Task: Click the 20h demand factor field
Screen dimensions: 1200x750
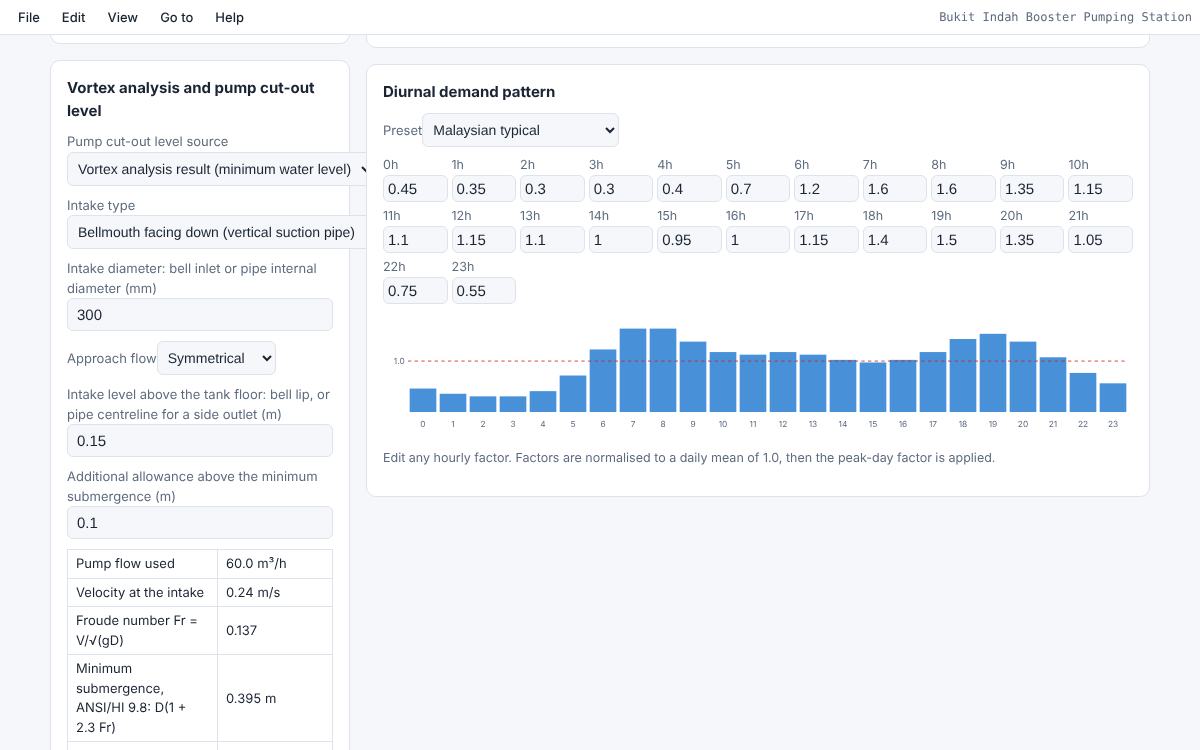Action: tap(1032, 239)
